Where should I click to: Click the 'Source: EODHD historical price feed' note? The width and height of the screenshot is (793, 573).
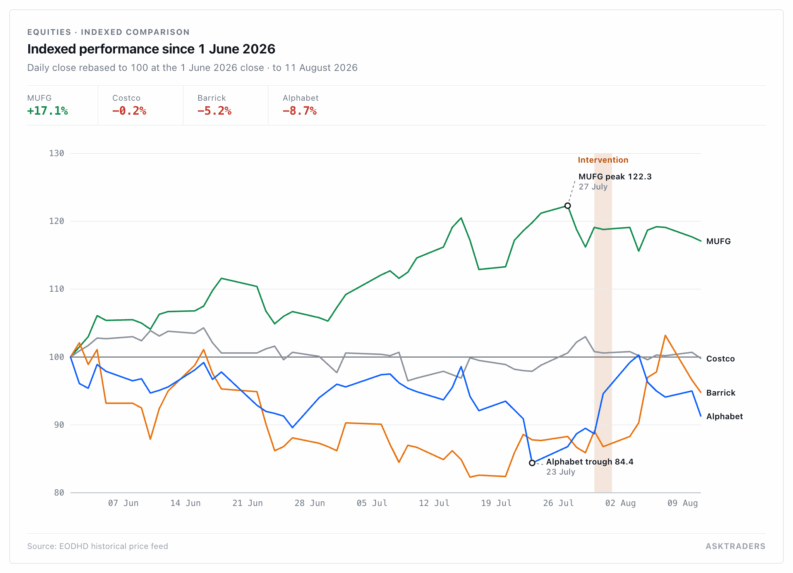pyautogui.click(x=98, y=546)
